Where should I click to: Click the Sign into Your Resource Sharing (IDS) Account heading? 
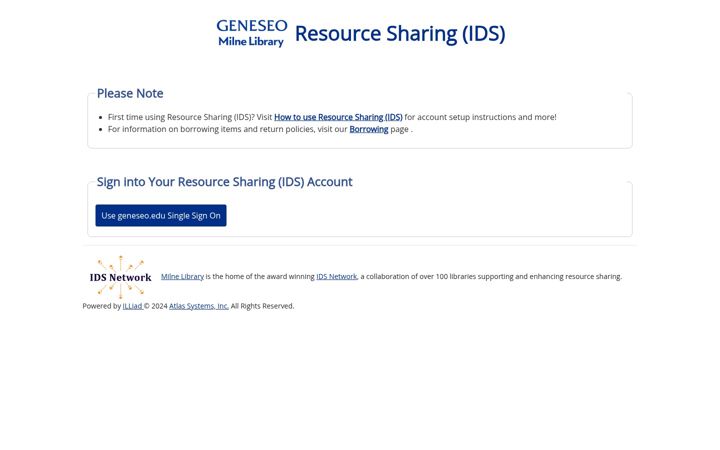[x=225, y=182]
